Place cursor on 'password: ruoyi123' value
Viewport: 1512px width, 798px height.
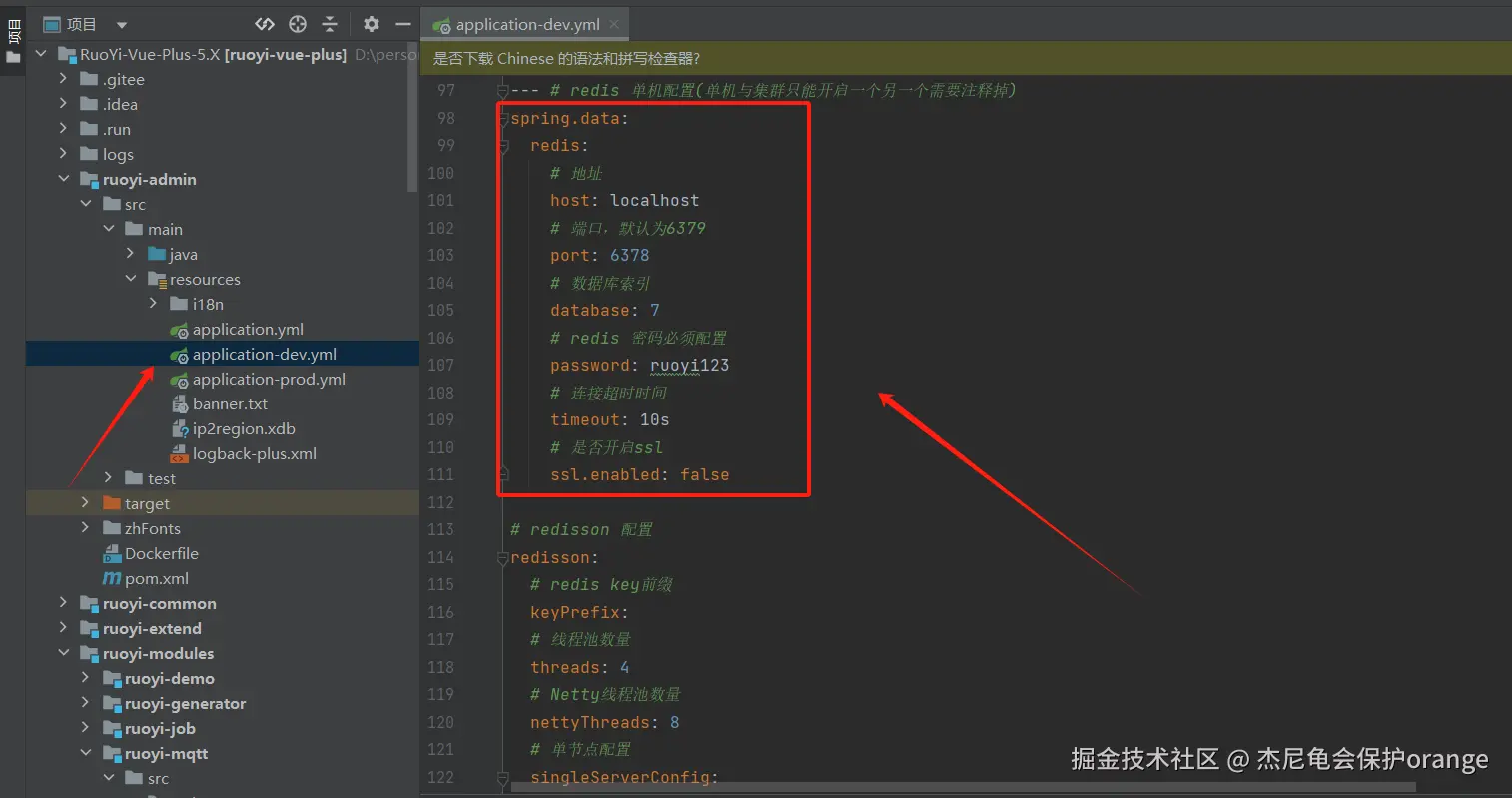(x=689, y=366)
